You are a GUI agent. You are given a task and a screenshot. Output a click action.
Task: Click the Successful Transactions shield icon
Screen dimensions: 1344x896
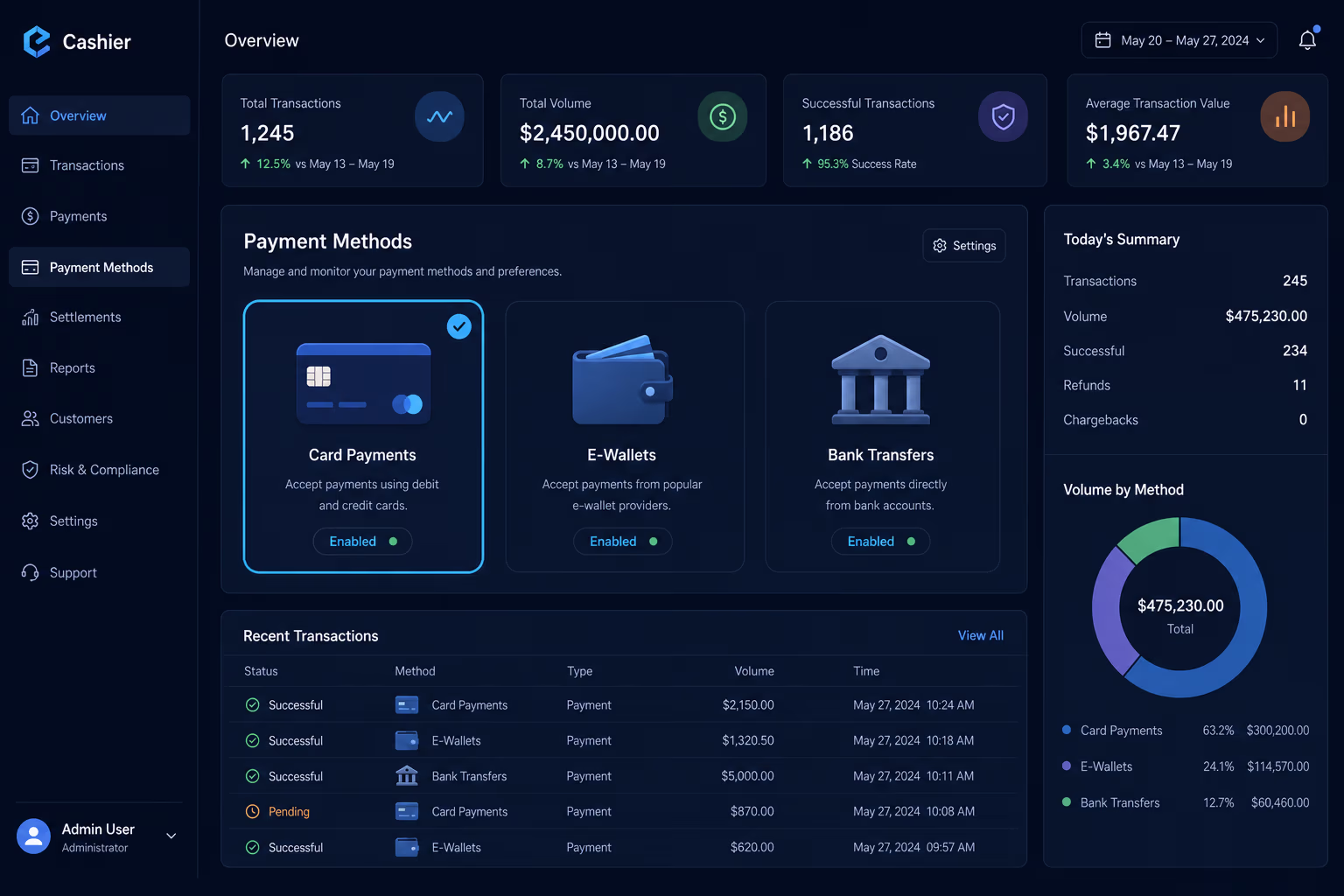(x=1003, y=116)
